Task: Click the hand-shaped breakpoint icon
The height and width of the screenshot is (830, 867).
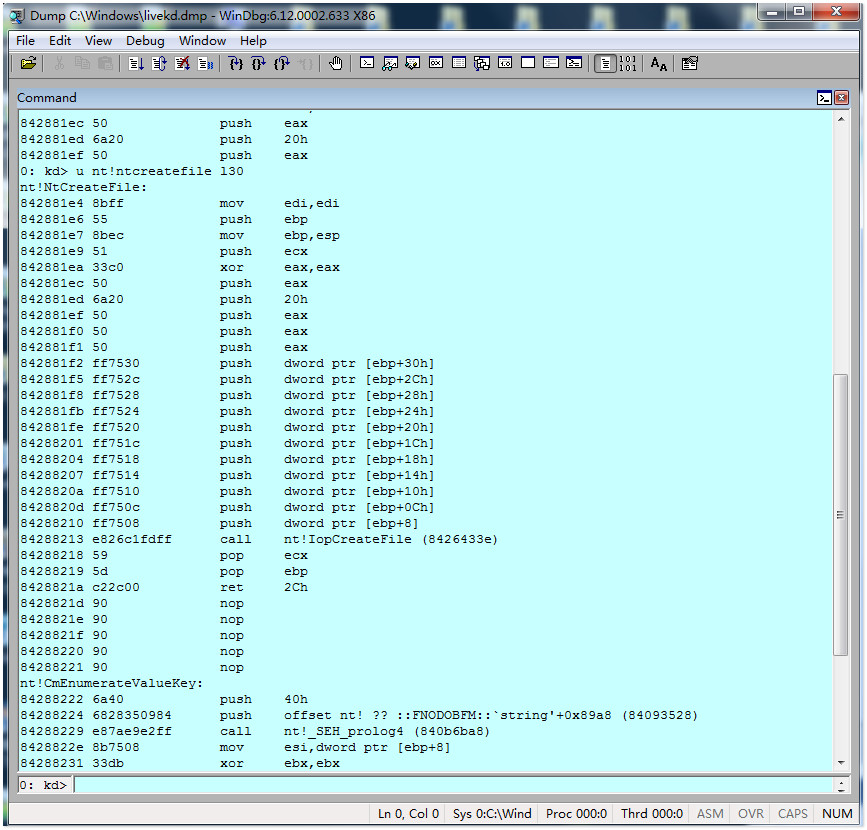Action: (x=335, y=63)
